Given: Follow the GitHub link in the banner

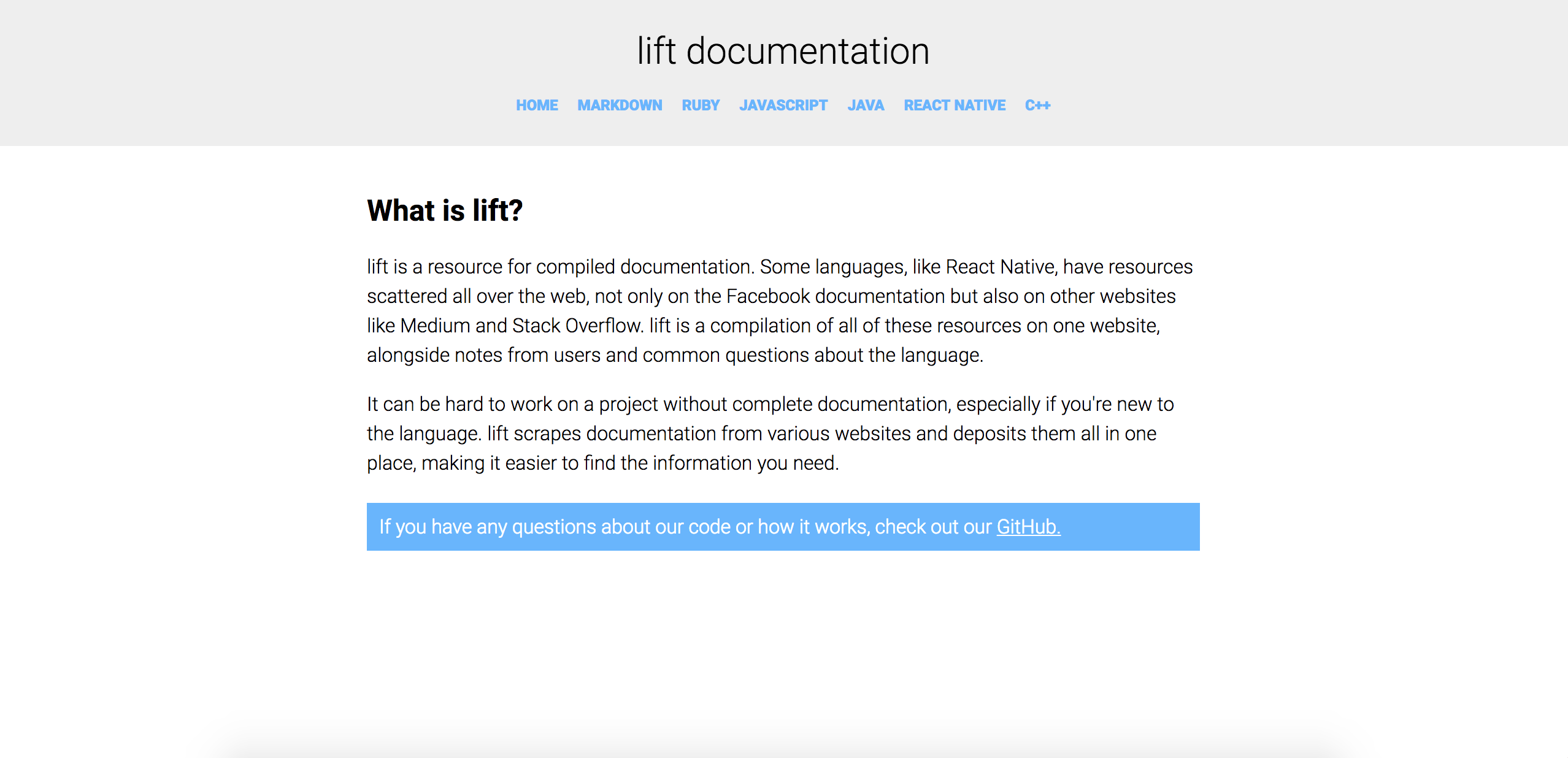Looking at the screenshot, I should point(1028,527).
